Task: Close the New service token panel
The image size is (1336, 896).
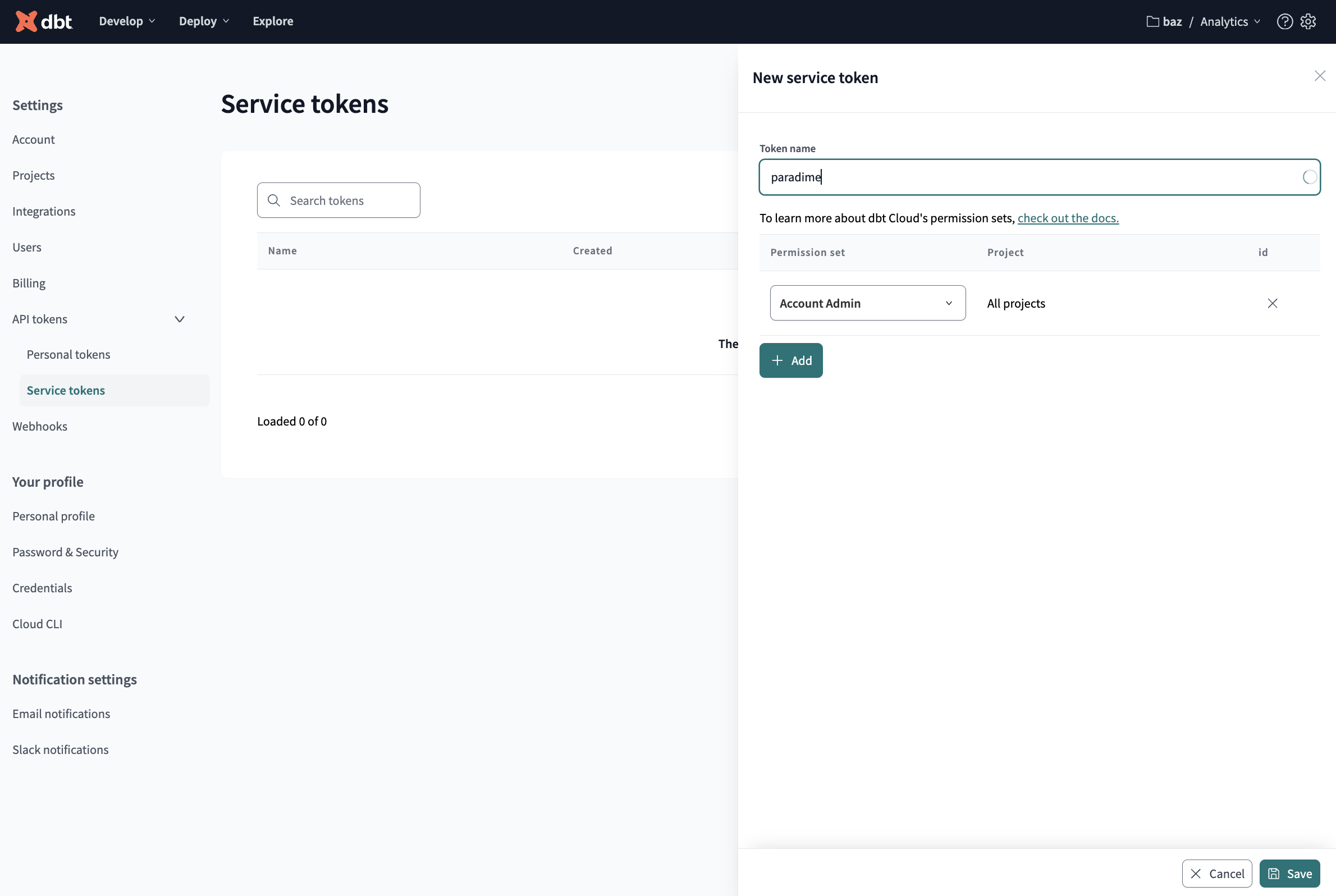Action: coord(1319,76)
